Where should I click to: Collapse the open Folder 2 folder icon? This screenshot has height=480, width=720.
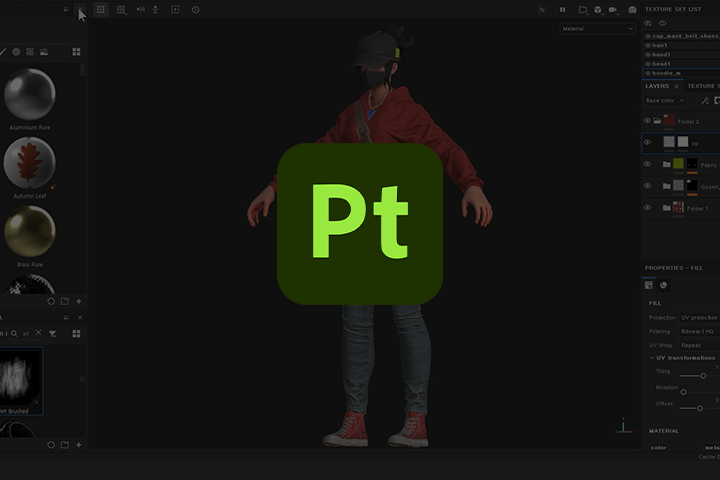[x=658, y=121]
